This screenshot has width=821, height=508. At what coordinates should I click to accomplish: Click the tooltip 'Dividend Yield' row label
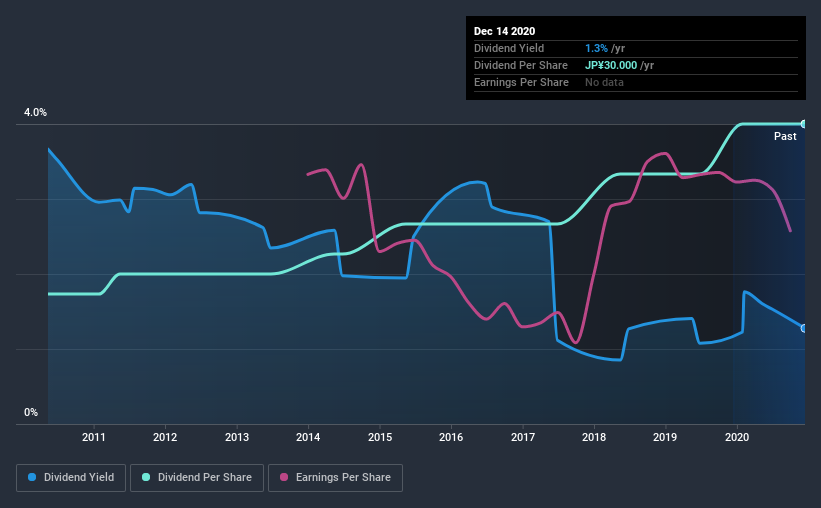tap(509, 49)
